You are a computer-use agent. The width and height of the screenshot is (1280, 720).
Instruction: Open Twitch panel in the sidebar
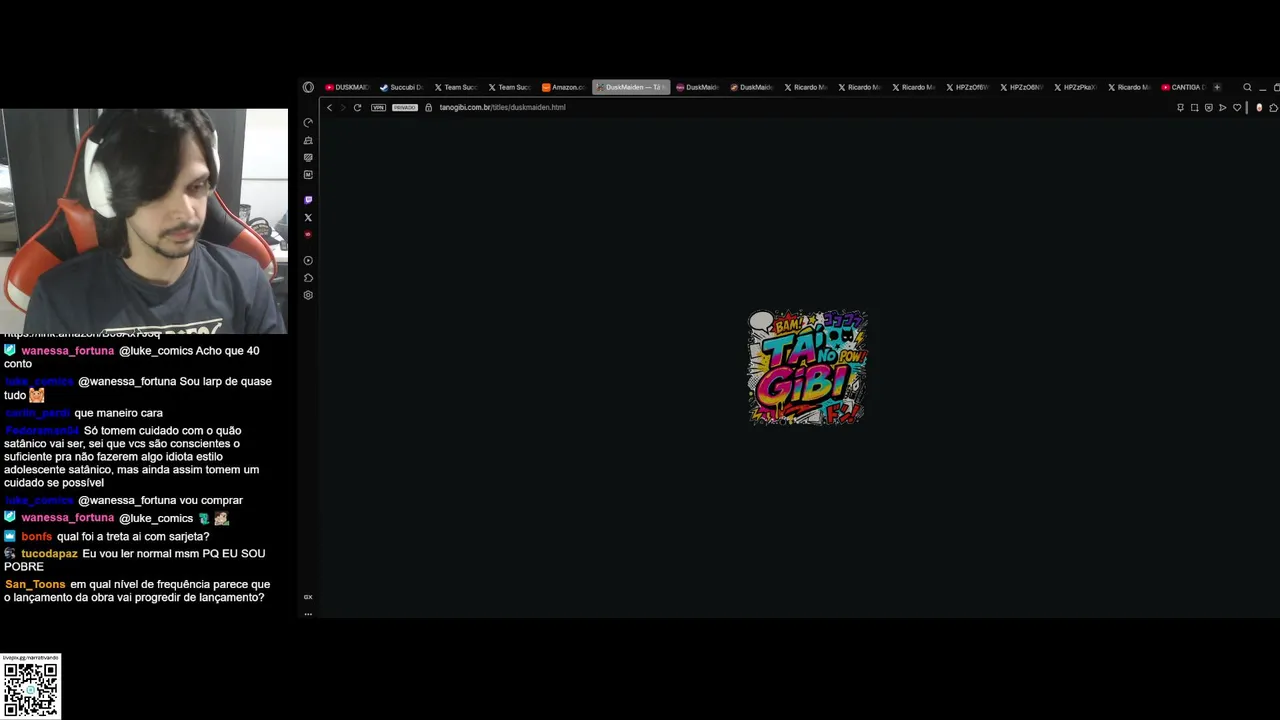[x=308, y=200]
